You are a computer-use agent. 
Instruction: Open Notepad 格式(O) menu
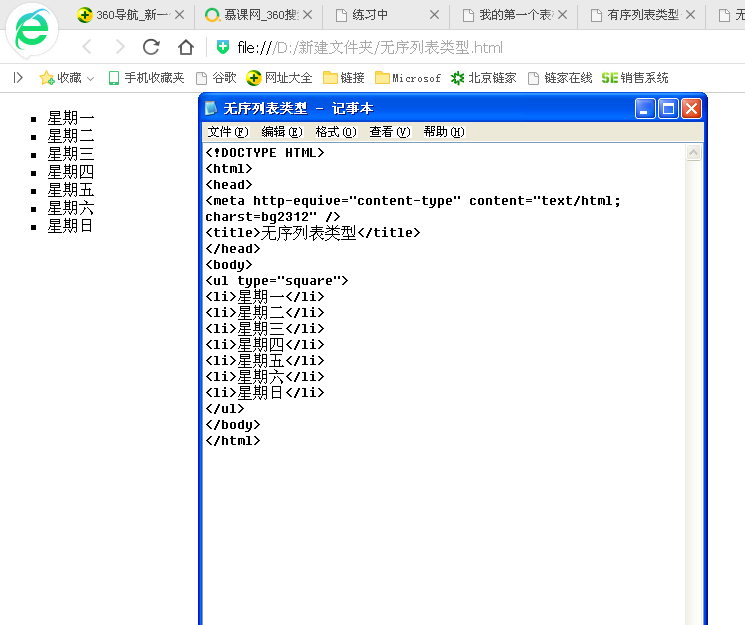335,132
